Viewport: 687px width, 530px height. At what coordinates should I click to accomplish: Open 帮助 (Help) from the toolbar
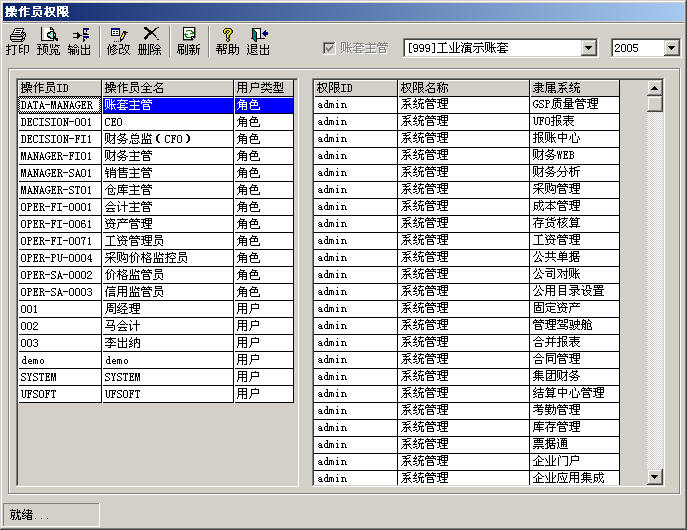pos(227,41)
